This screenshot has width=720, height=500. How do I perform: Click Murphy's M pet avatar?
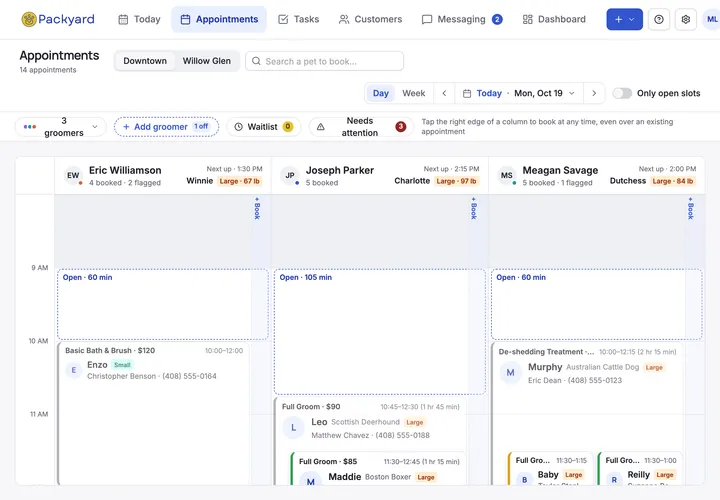(x=510, y=373)
